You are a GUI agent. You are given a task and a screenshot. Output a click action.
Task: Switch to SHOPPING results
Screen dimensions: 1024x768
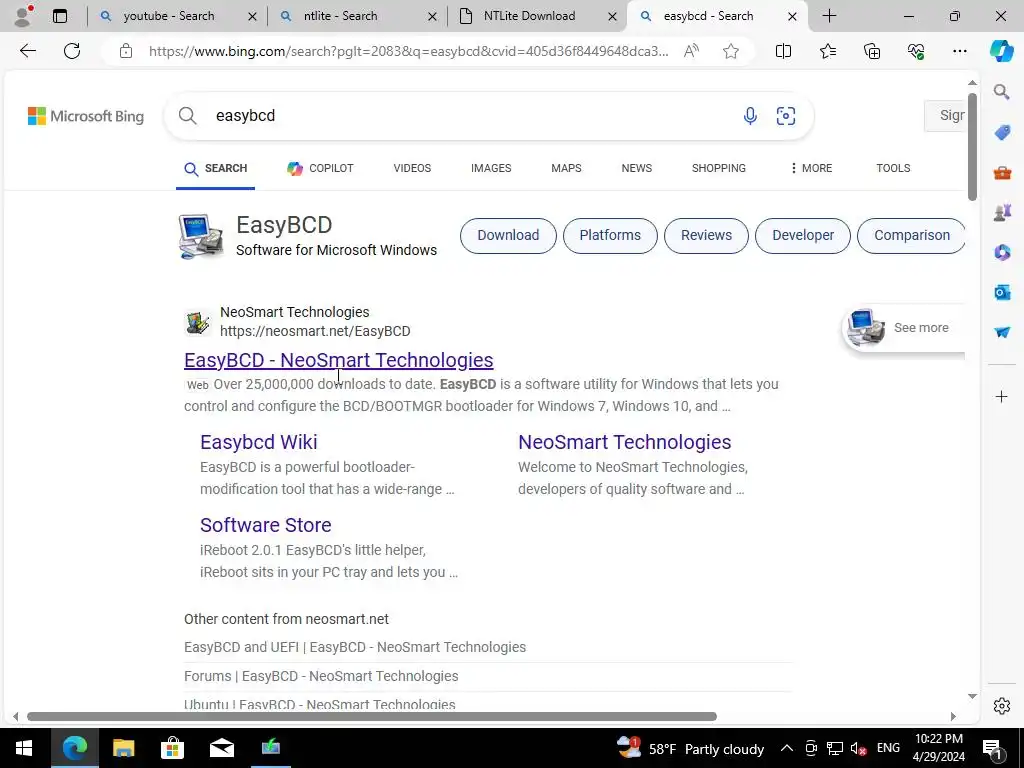[x=718, y=168]
